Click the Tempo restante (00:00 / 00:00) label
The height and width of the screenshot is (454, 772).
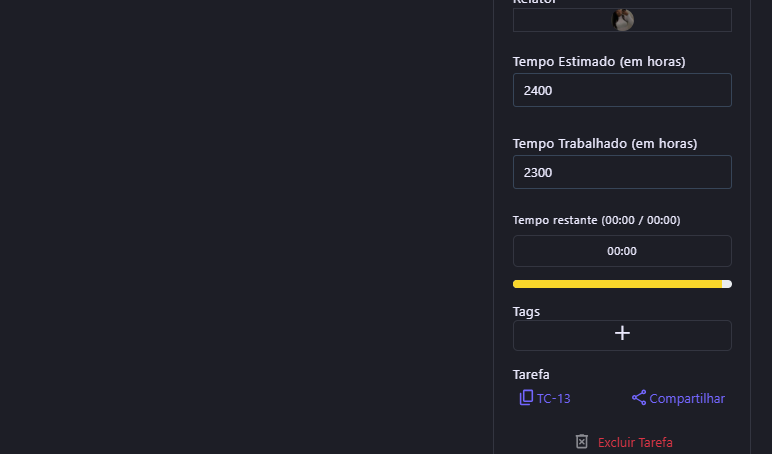(x=596, y=220)
